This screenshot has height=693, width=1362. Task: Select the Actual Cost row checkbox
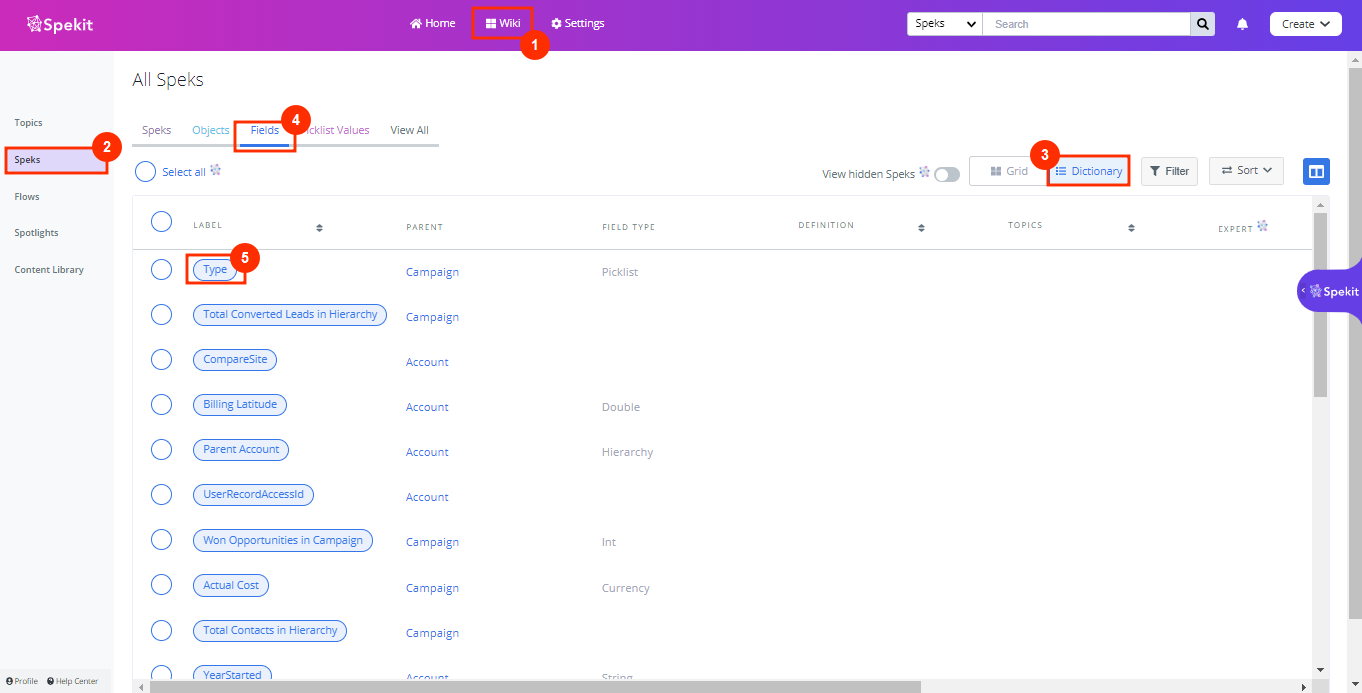click(x=161, y=586)
